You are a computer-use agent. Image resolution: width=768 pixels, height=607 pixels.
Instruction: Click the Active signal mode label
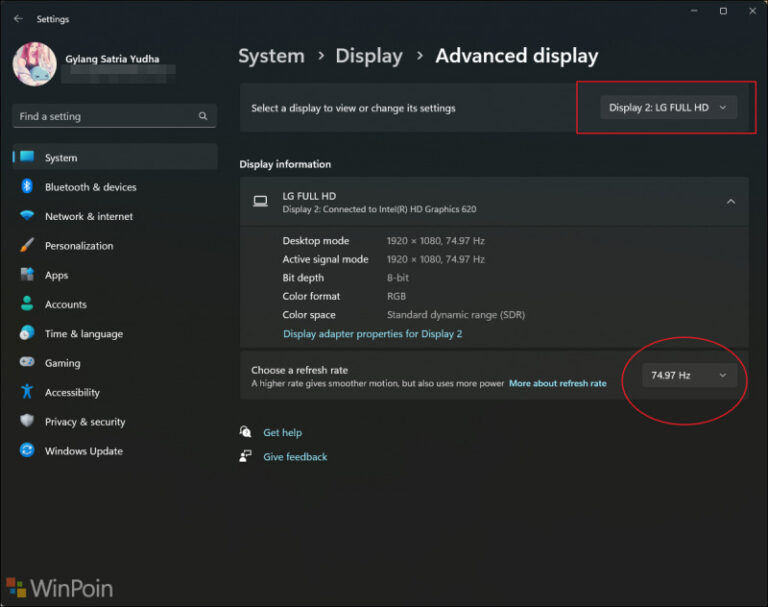(x=325, y=259)
